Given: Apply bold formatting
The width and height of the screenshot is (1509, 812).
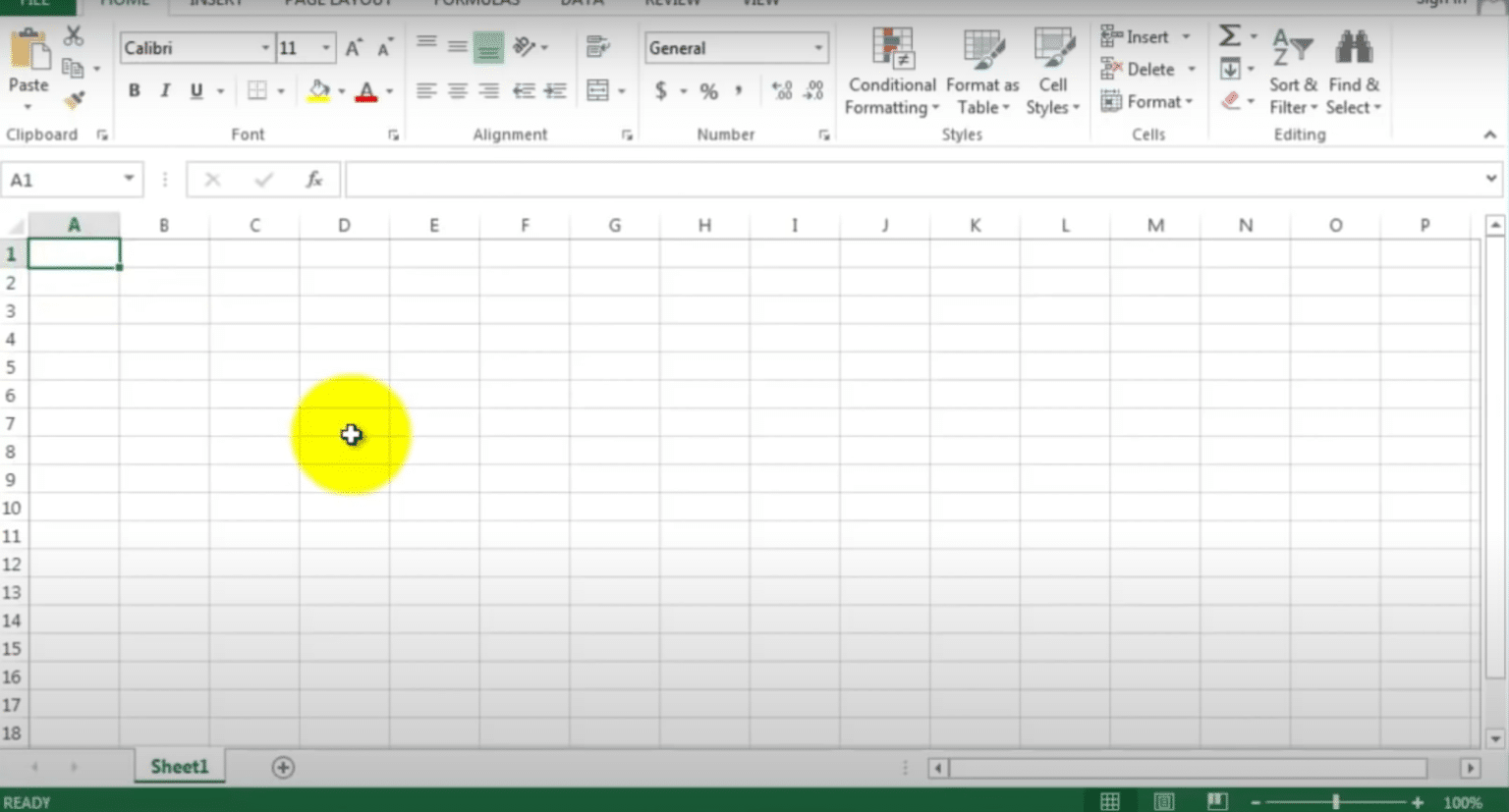Looking at the screenshot, I should tap(135, 90).
